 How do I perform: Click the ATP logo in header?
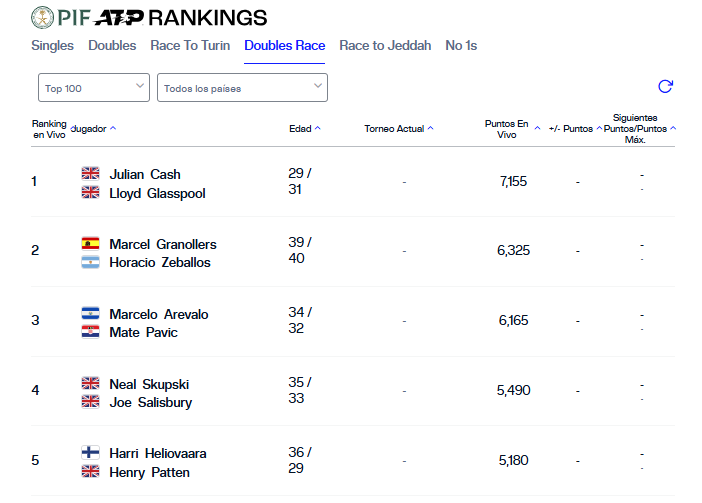point(119,18)
